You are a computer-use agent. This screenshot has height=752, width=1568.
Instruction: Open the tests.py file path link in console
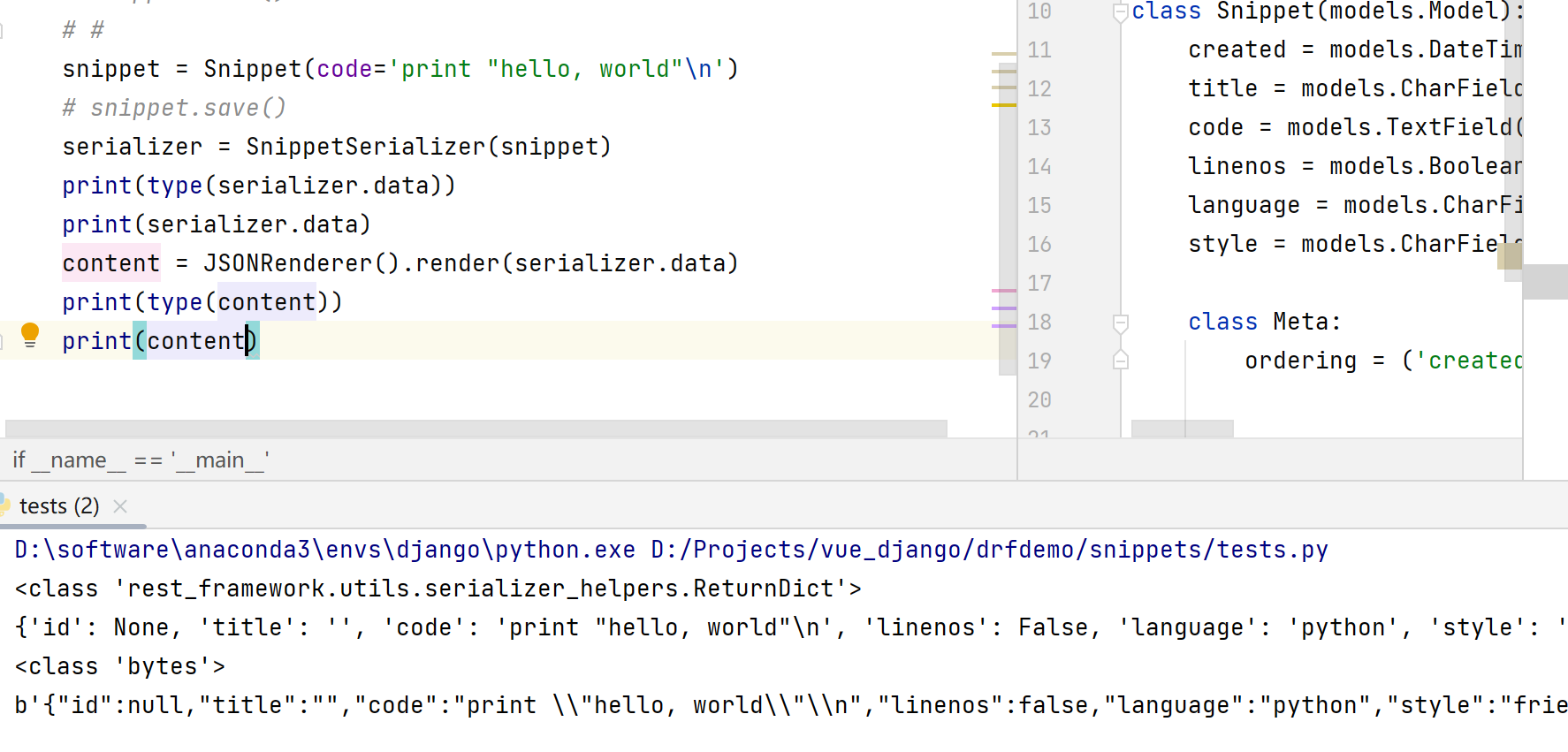989,550
